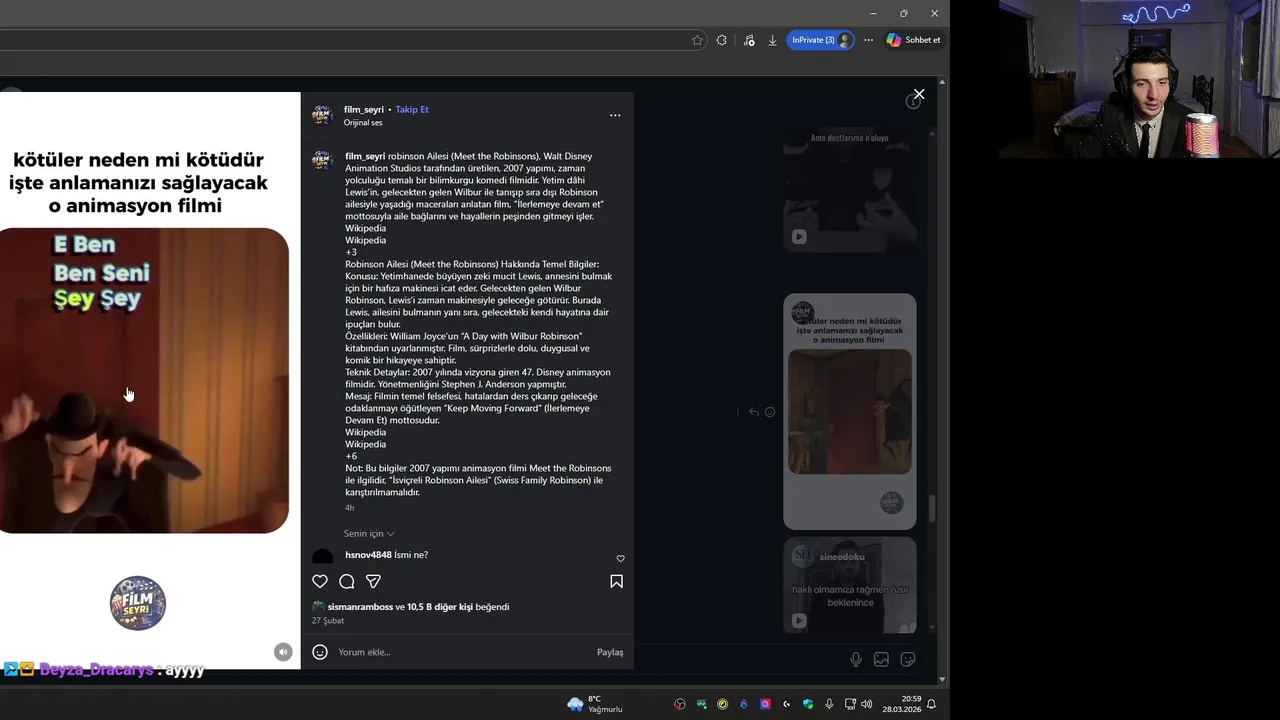Screen dimensions: 1280x720
Task: Click the 'Yorum ekle...' comment input
Action: click(x=460, y=652)
